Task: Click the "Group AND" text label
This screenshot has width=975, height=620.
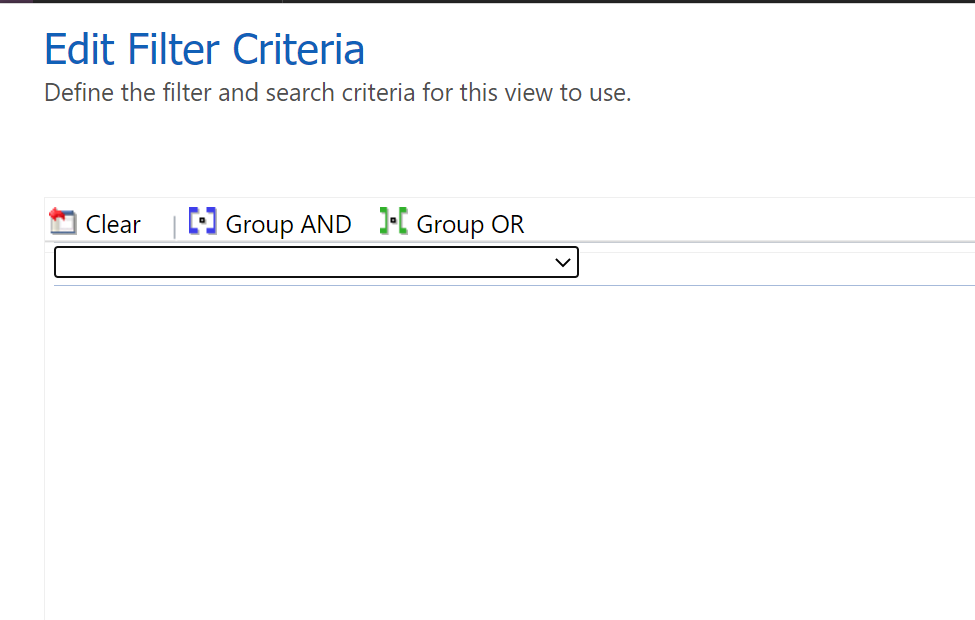Action: tap(289, 224)
